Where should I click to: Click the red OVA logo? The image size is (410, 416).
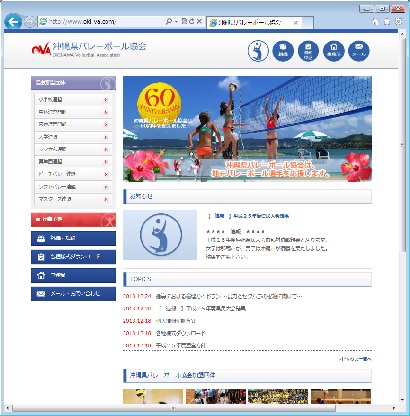[41, 49]
